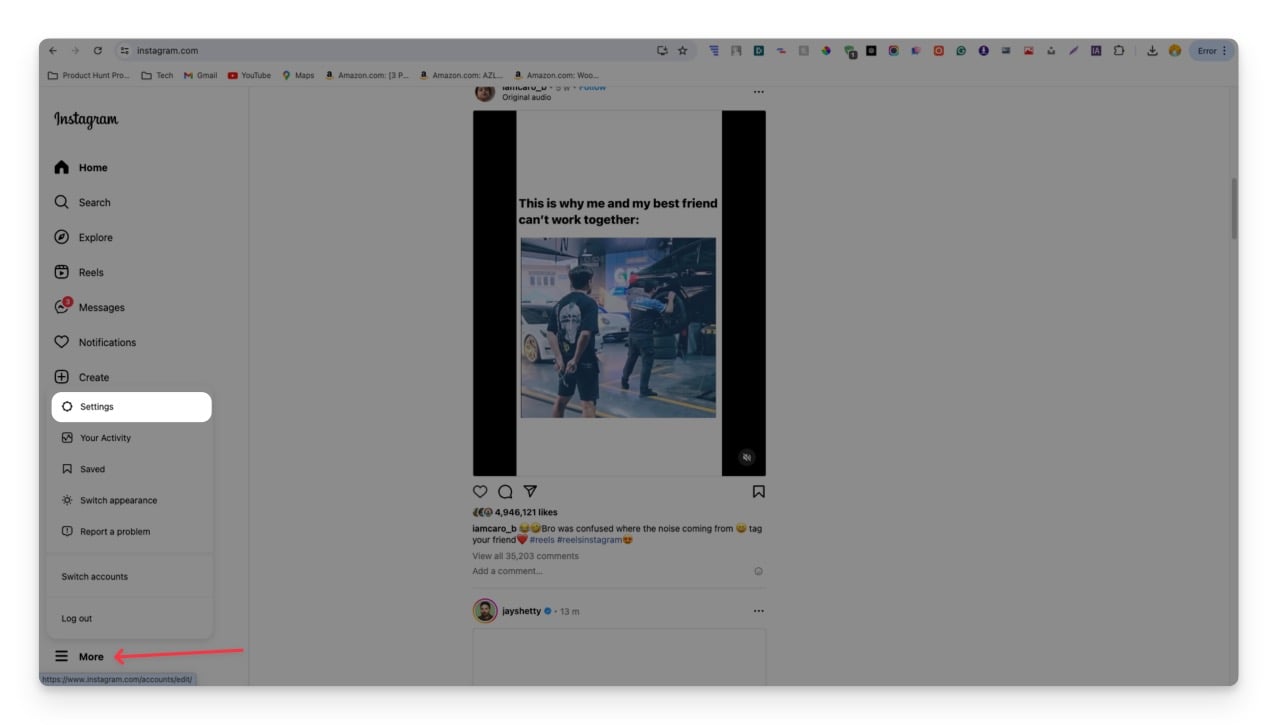Click the address bar URL

167,51
